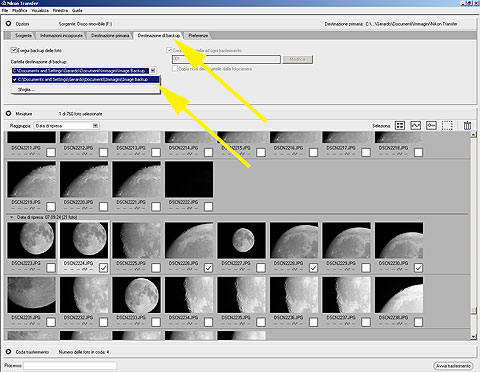Select the DSCN2238.JPG thumbnail
The width and height of the screenshot is (480, 372).
pyautogui.click(x=399, y=295)
